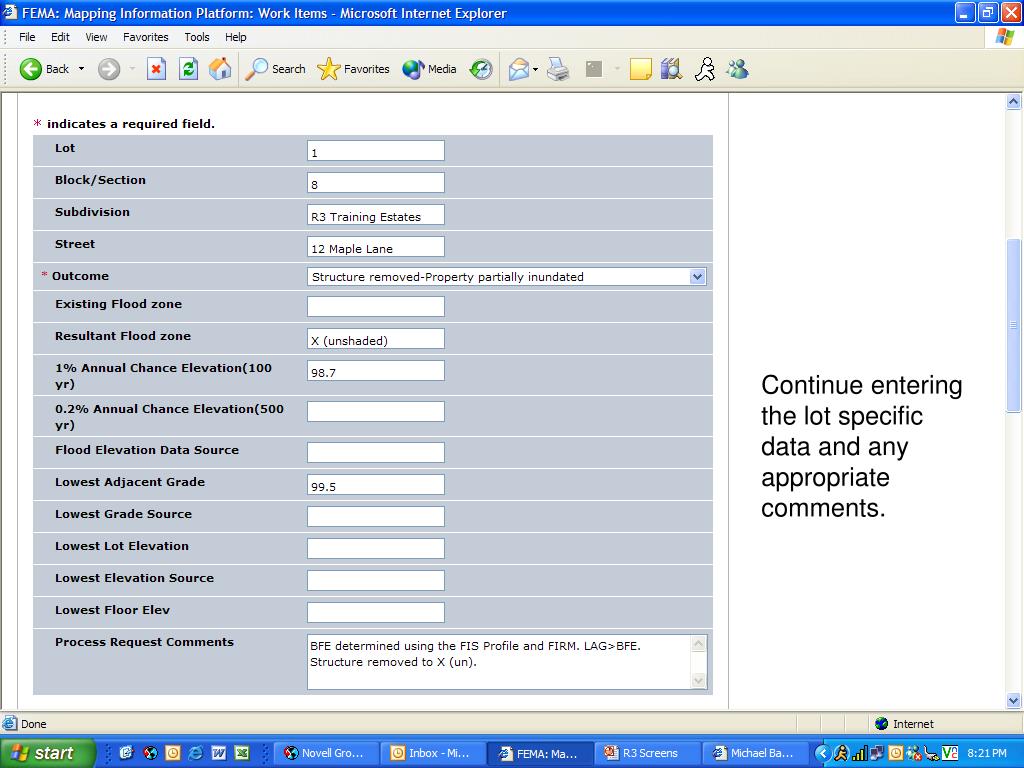
Task: Click the Street field with 12 Maple Lane
Action: click(376, 246)
